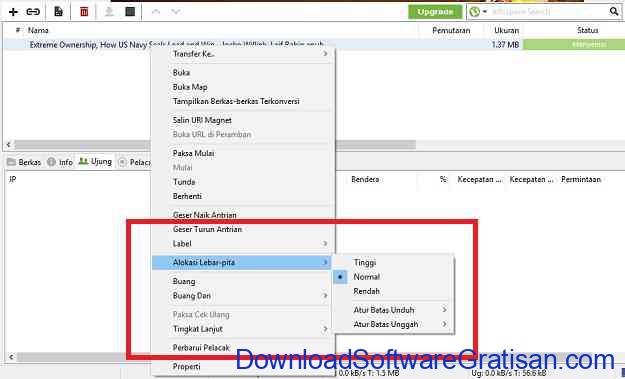Click the Move Down Queue arrow icon
Viewport: 625px width, 379px height.
coord(176,12)
